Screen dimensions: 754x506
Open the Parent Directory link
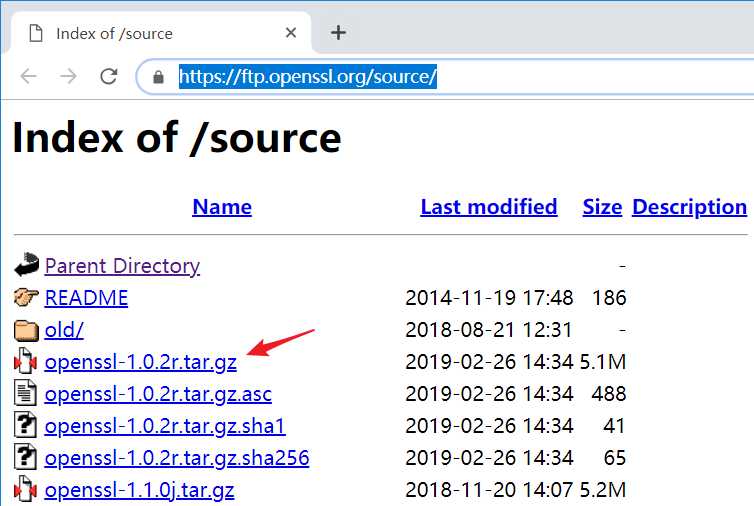(x=122, y=266)
